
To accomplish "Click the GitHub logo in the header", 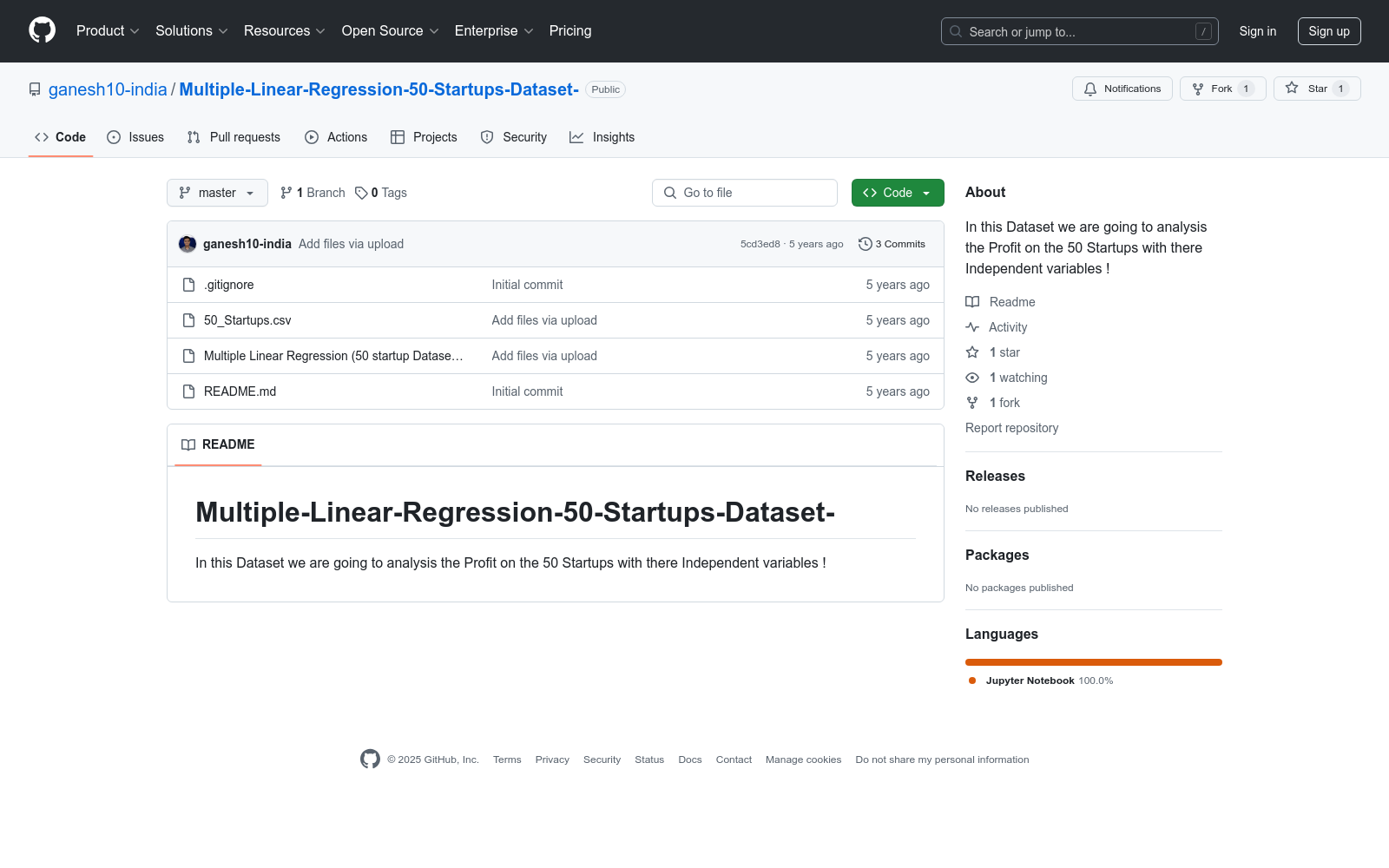I will (42, 30).
